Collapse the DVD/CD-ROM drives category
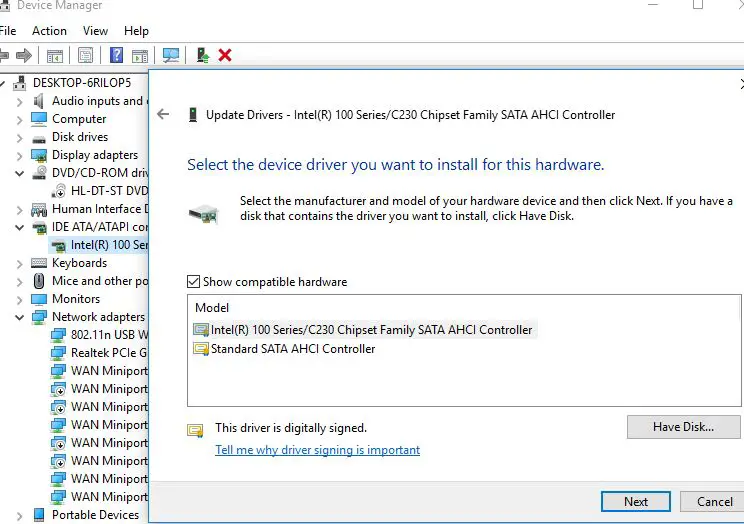This screenshot has height=524, width=744. click(19, 173)
